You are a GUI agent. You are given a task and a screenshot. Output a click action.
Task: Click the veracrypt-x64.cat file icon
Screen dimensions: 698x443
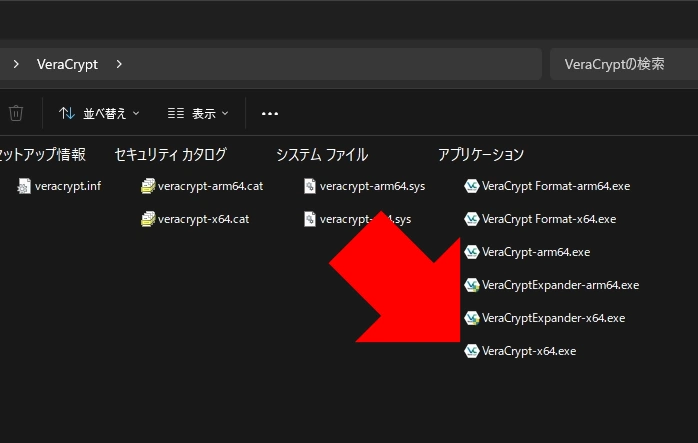[148, 219]
